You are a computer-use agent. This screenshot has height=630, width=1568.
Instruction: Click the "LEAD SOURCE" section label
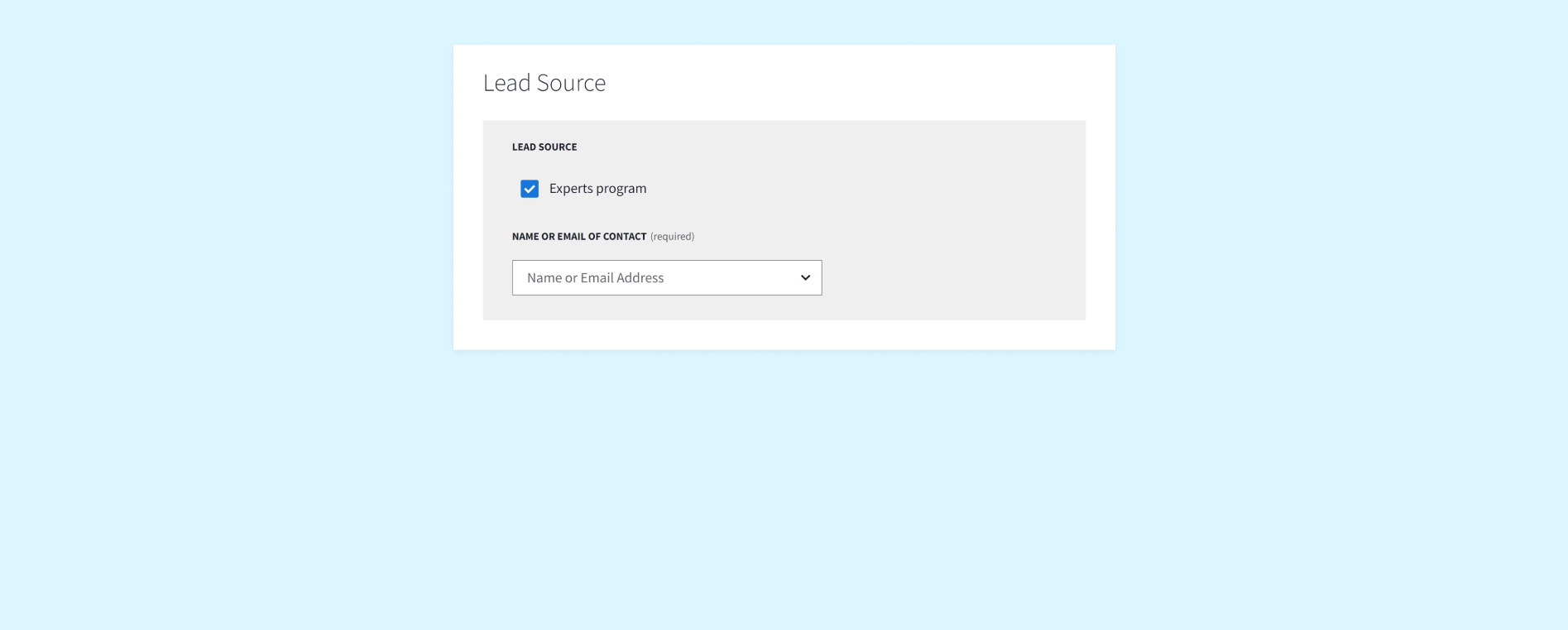[x=544, y=147]
